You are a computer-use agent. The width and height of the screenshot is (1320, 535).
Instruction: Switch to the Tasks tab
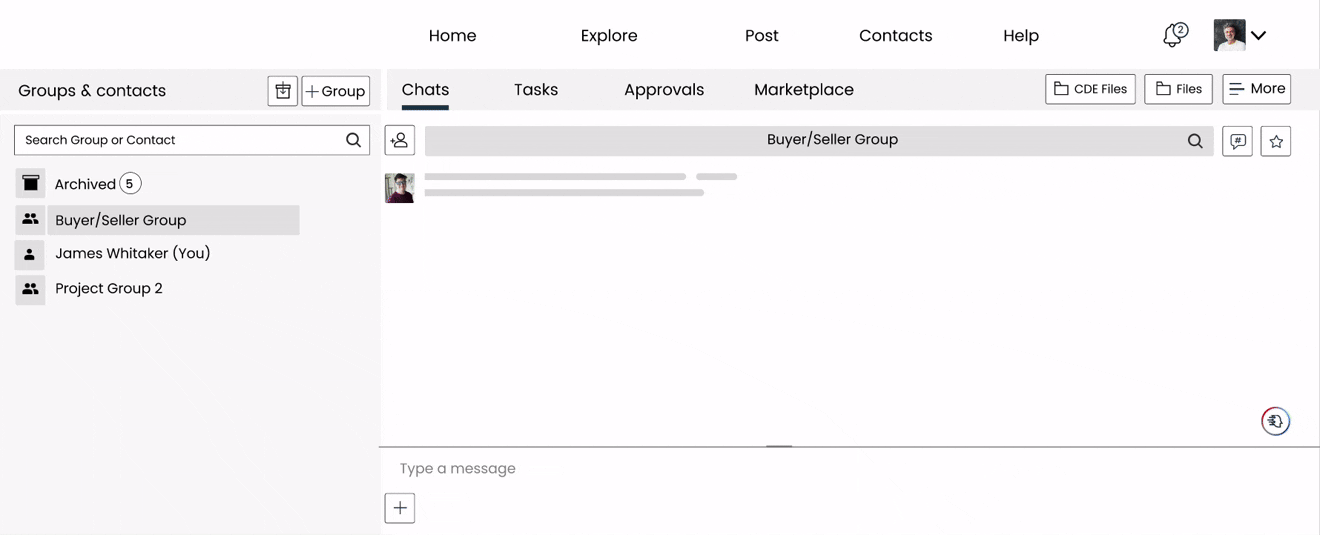click(x=536, y=90)
